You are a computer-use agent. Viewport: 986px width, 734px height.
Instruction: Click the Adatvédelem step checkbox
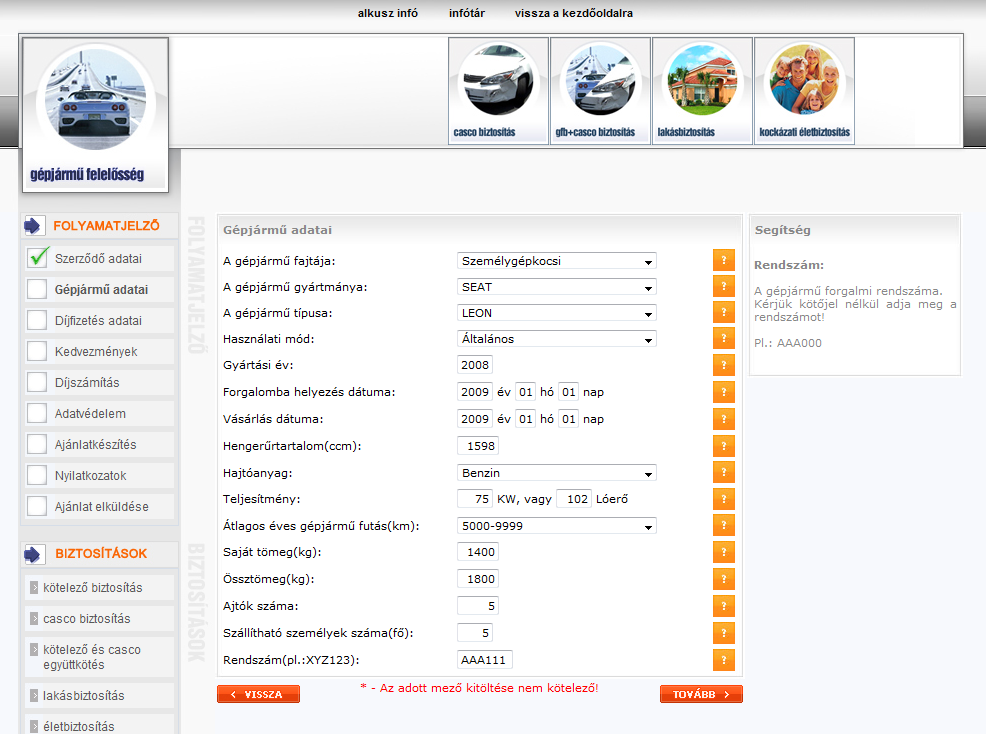37,413
